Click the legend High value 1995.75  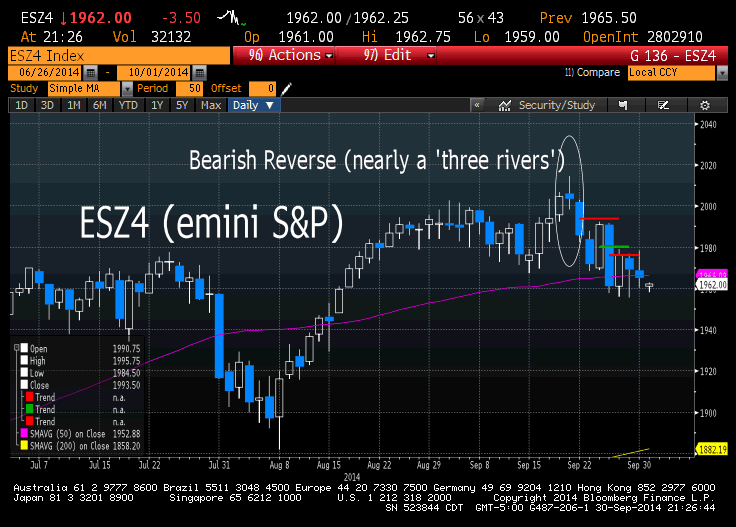pos(126,361)
